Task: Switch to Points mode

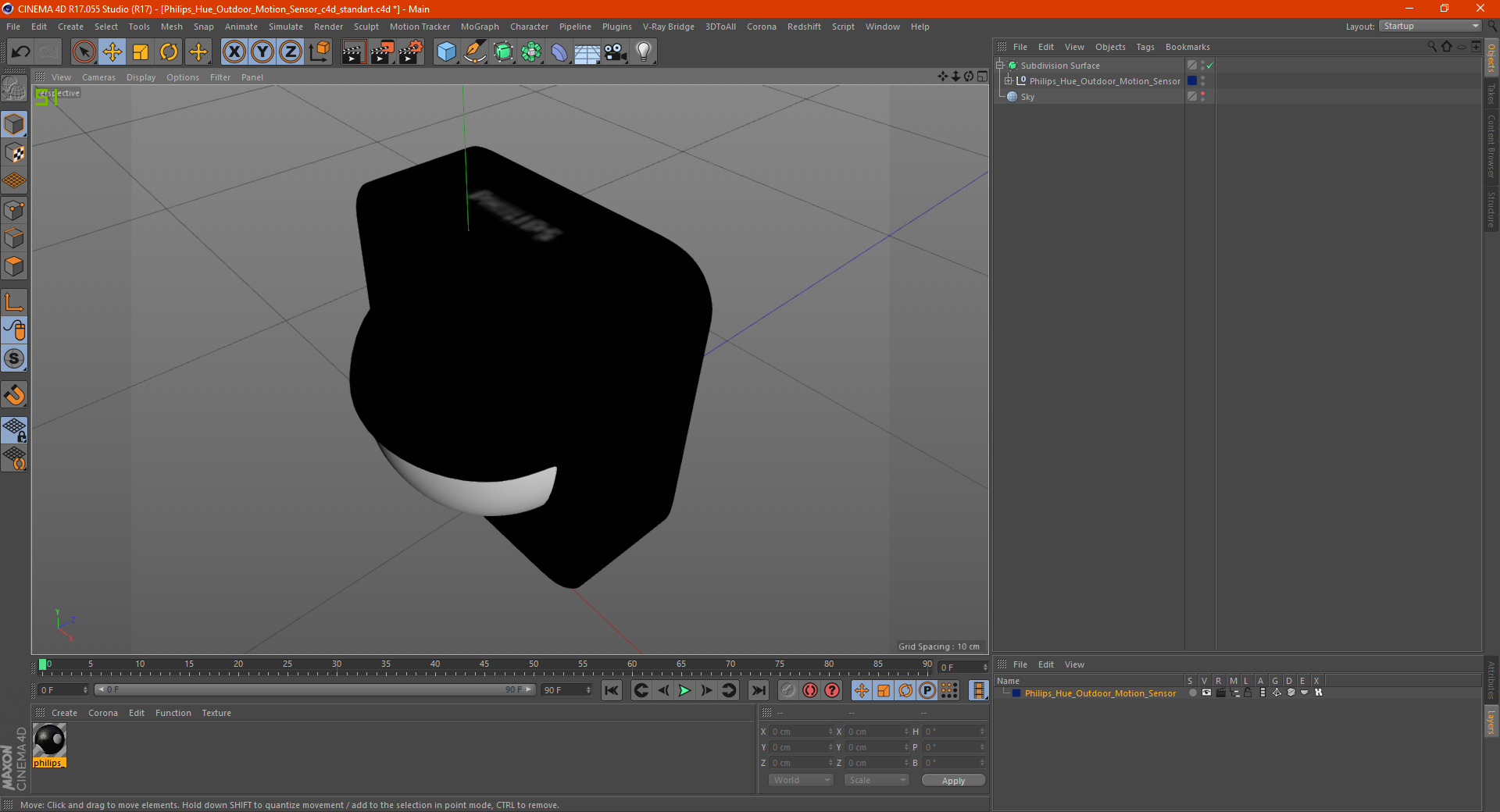Action: (14, 210)
